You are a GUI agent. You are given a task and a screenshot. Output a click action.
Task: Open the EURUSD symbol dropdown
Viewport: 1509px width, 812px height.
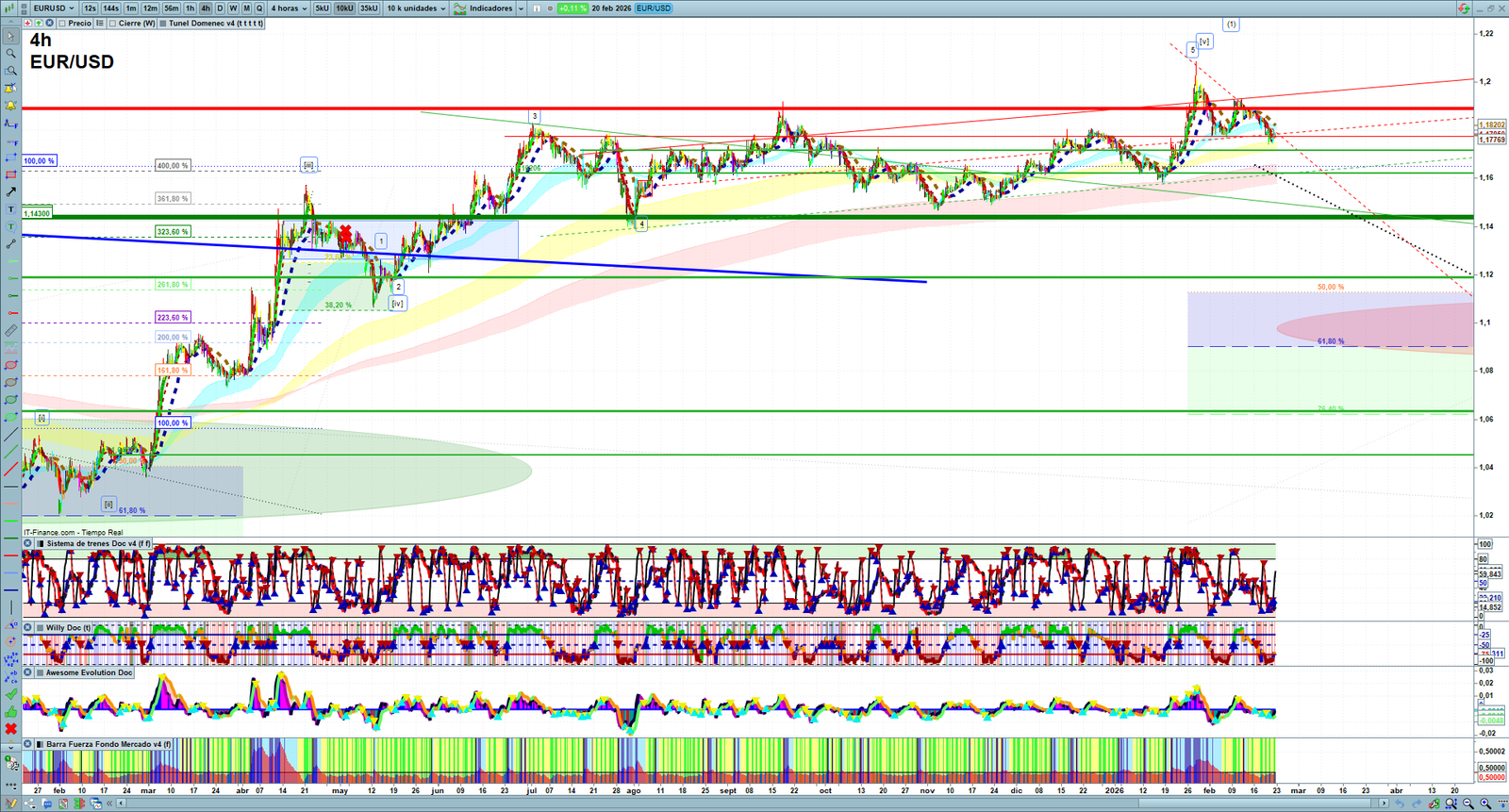pos(53,8)
